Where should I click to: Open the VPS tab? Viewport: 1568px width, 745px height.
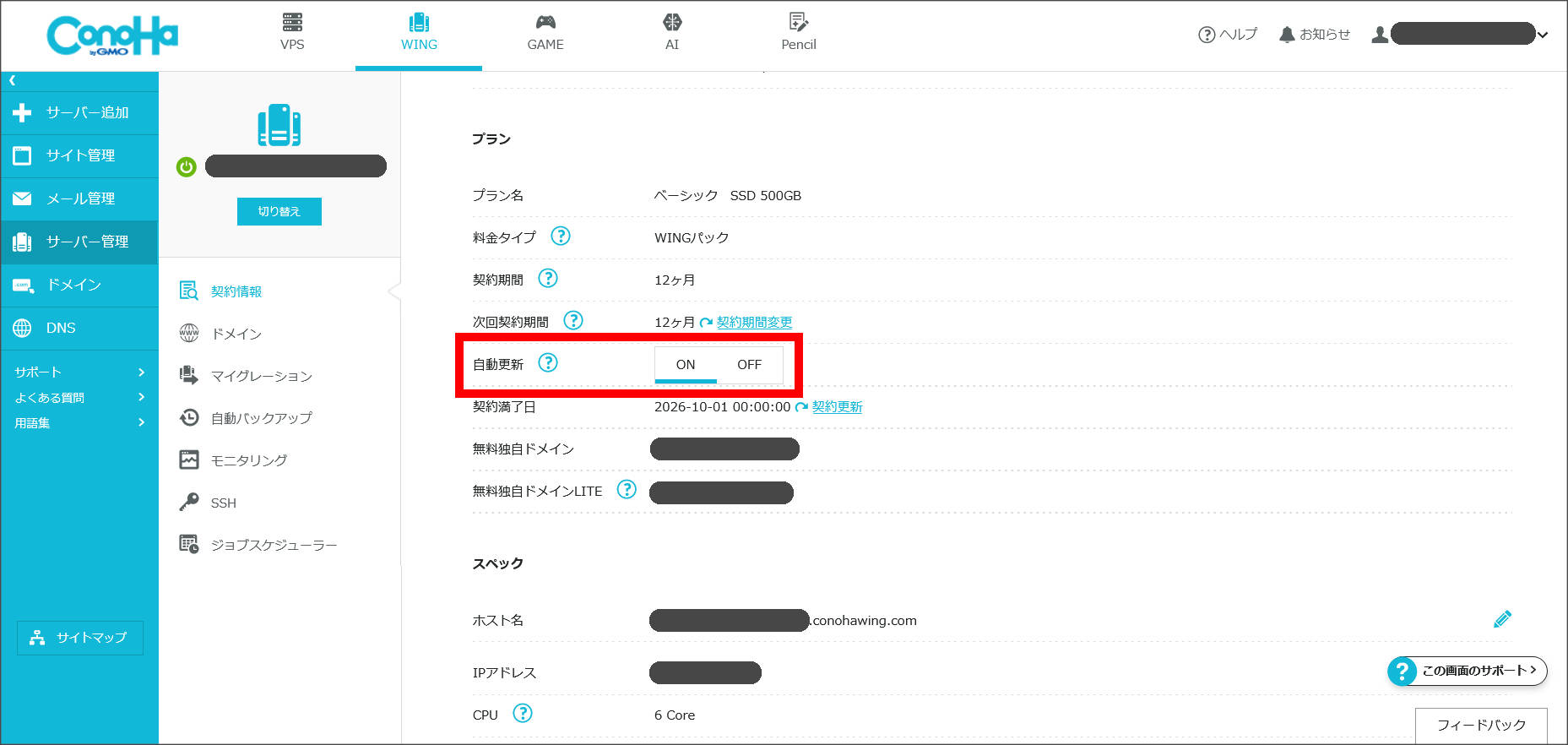[292, 33]
